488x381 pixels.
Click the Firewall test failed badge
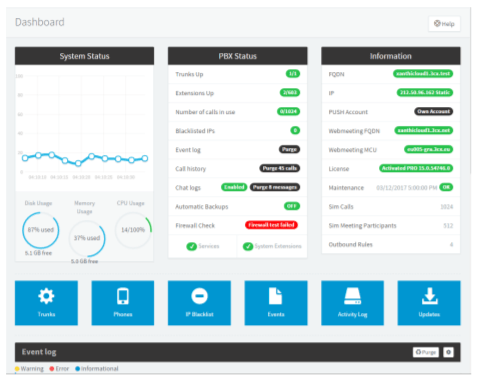pos(271,225)
